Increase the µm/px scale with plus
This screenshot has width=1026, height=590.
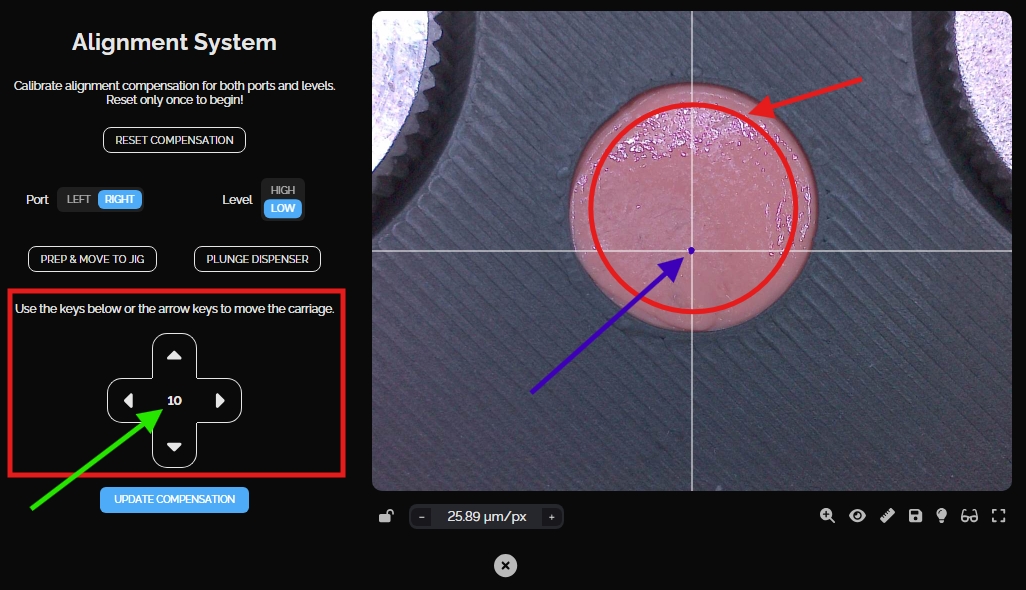[550, 517]
